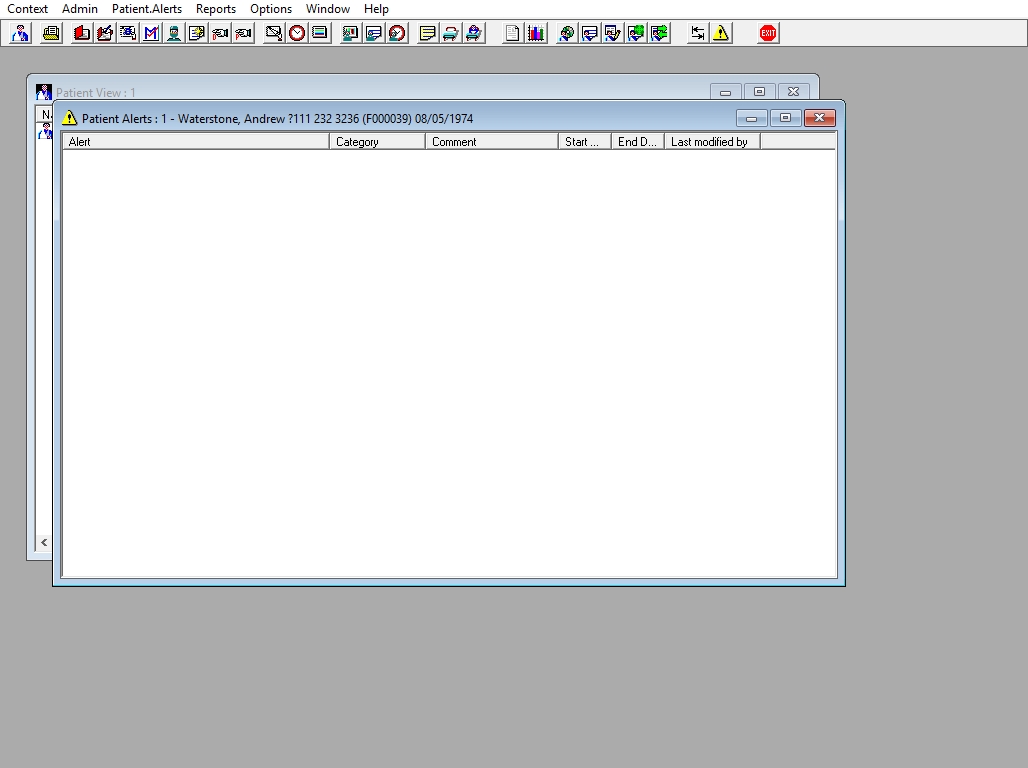Sort by the Start date column header
The height and width of the screenshot is (768, 1028).
coord(585,142)
